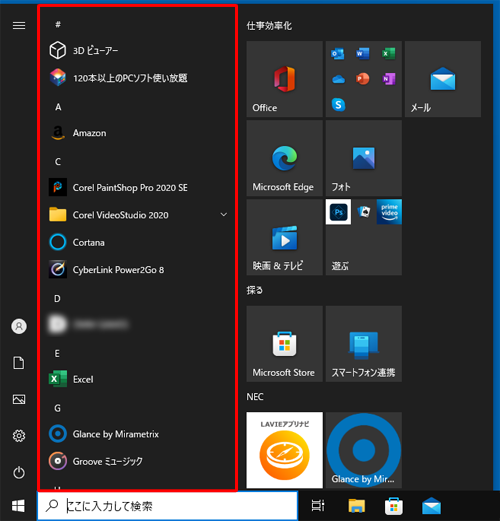Click the E letter header

click(x=57, y=353)
